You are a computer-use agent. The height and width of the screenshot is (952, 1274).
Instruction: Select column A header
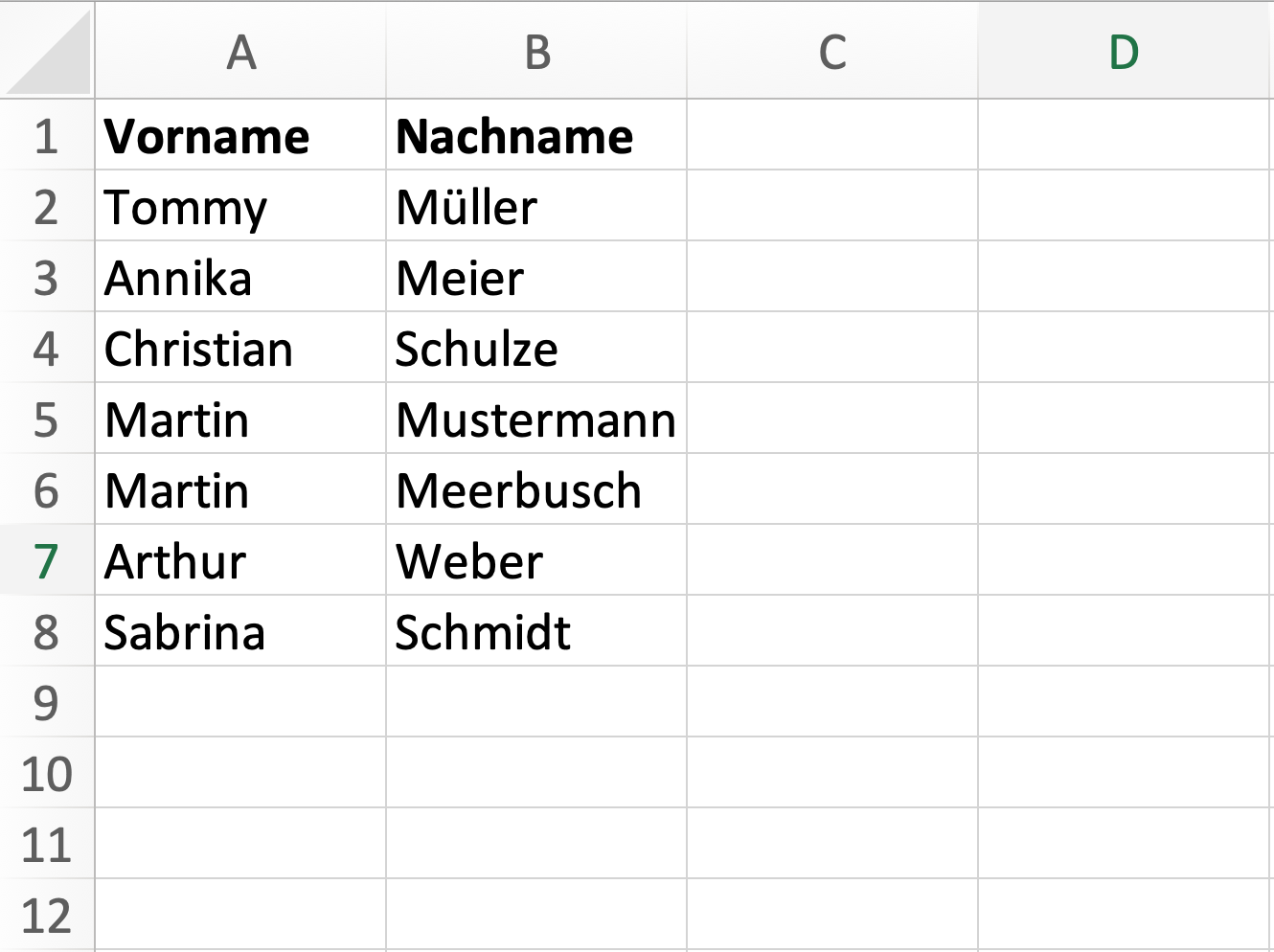pyautogui.click(x=241, y=52)
